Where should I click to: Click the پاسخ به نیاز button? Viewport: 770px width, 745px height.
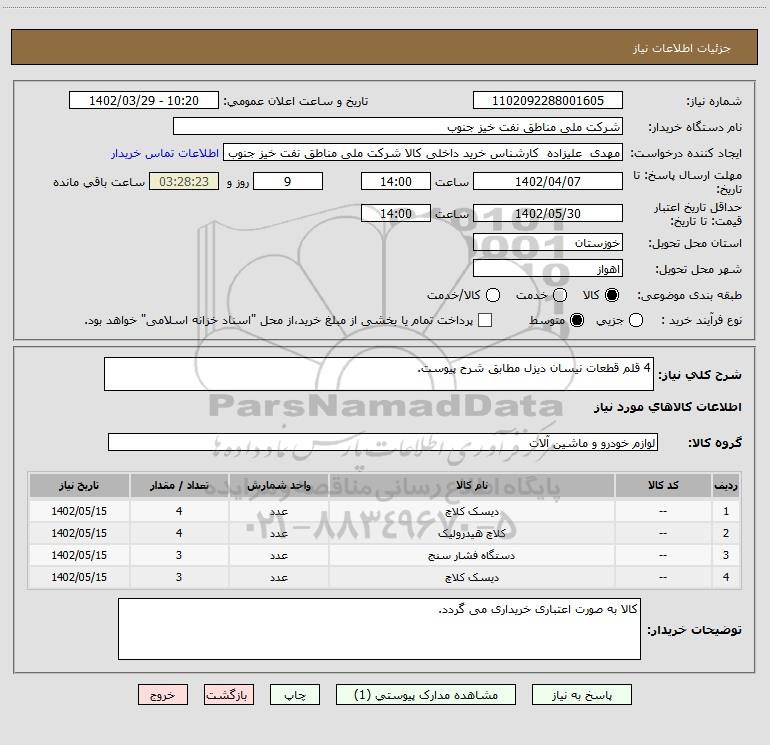(582, 695)
